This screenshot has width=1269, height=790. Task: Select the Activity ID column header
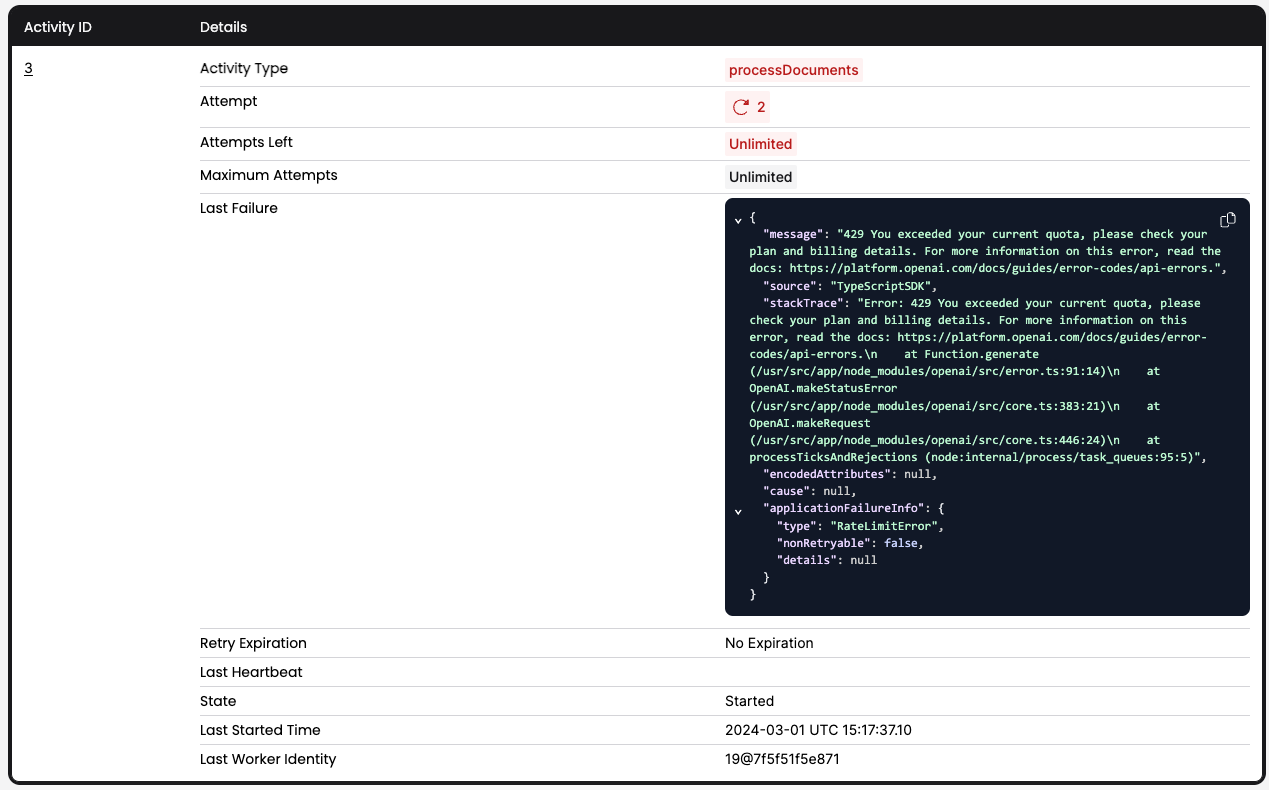point(58,27)
